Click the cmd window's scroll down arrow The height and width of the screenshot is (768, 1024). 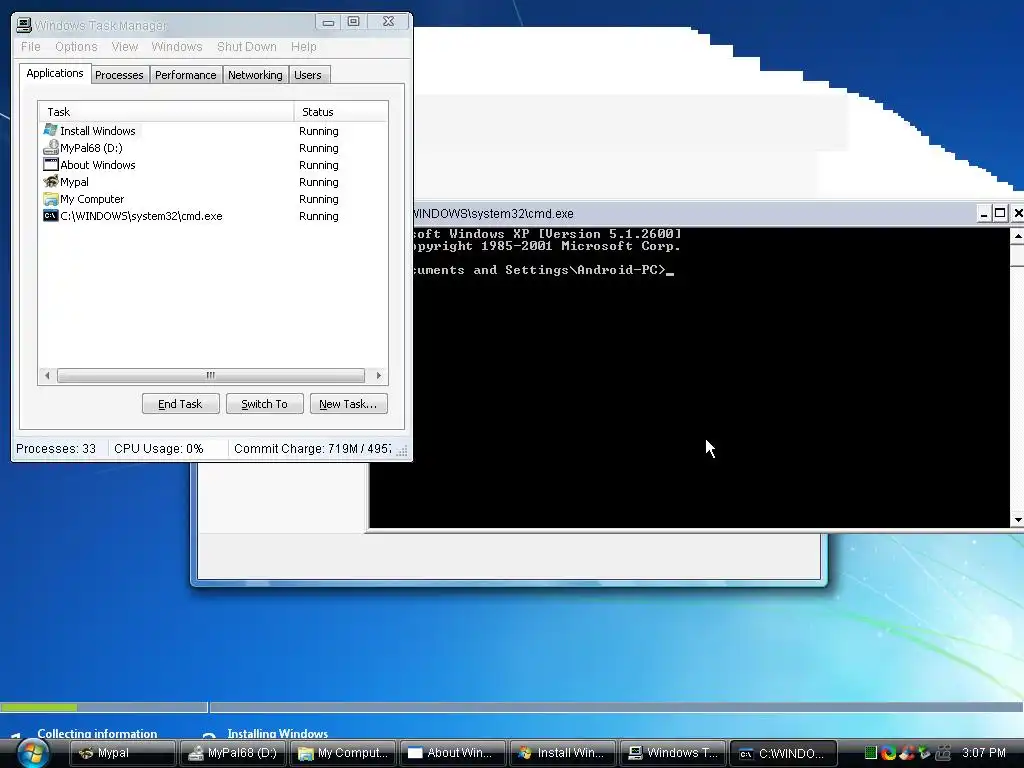(x=1017, y=520)
